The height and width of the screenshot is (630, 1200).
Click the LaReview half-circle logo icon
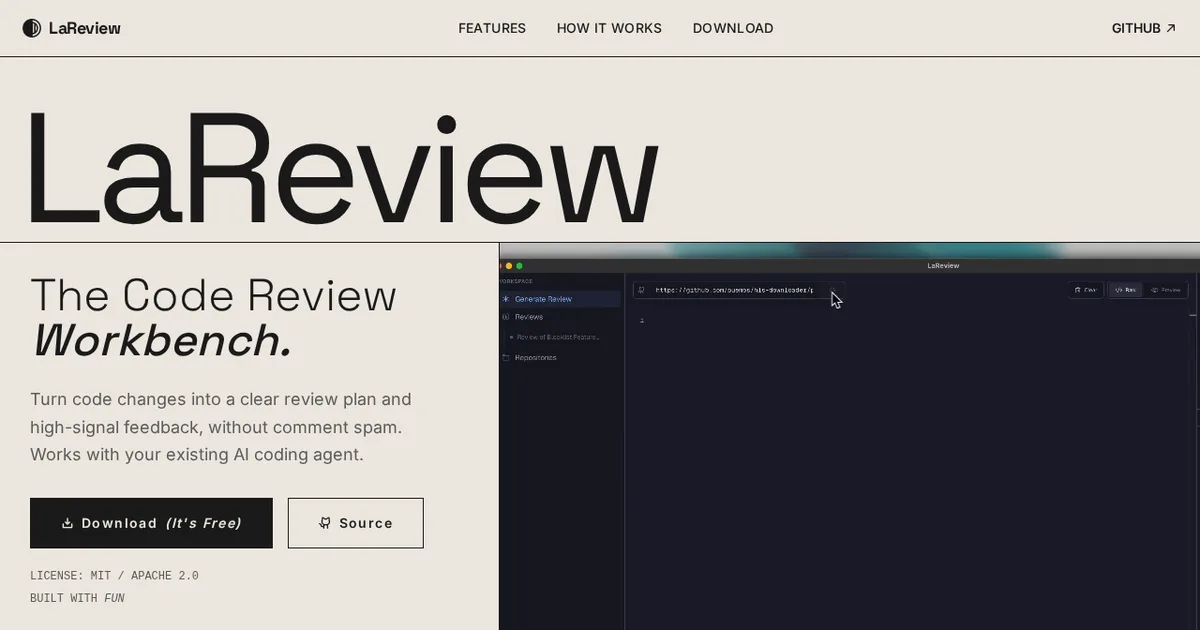point(32,28)
